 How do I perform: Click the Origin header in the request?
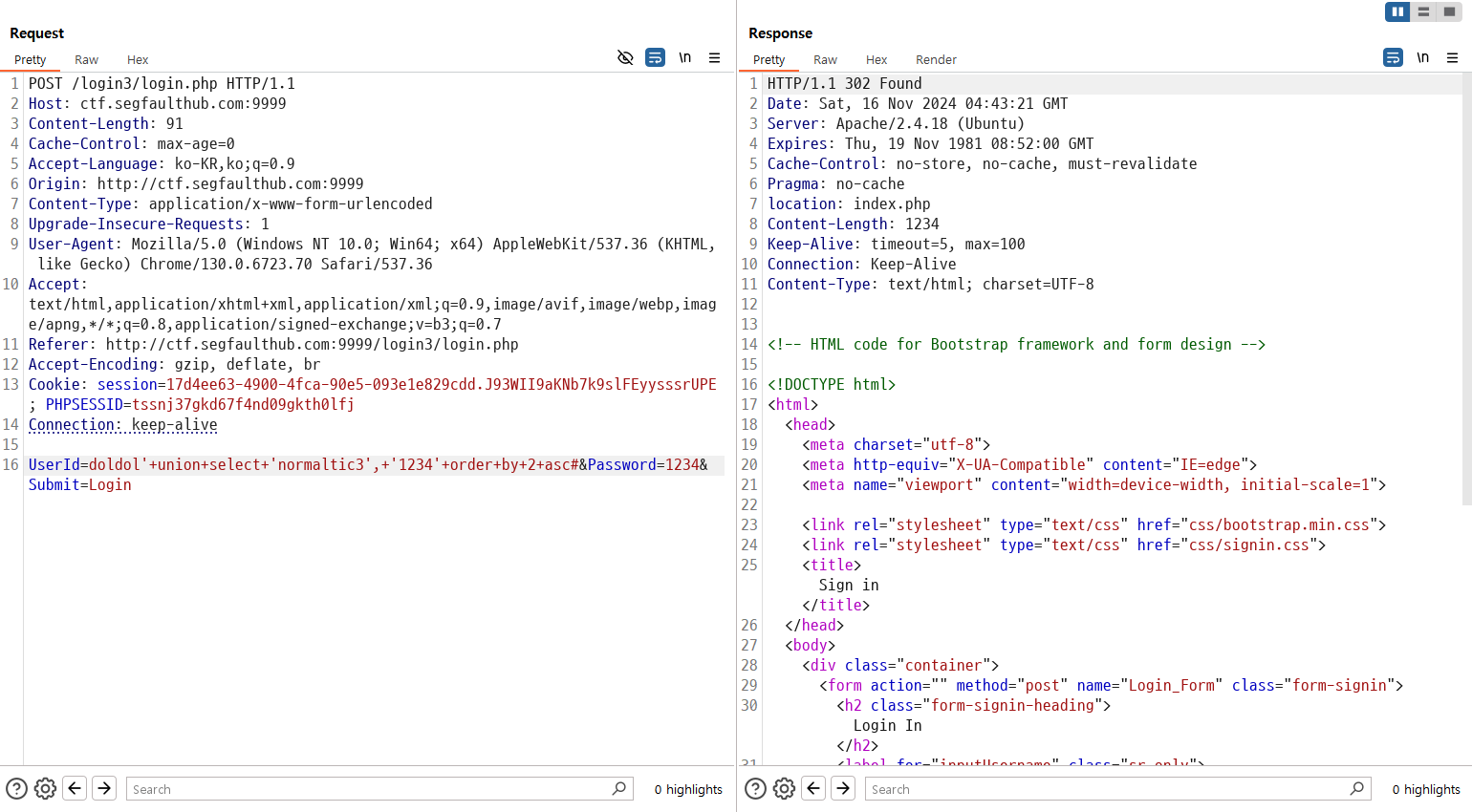point(196,183)
